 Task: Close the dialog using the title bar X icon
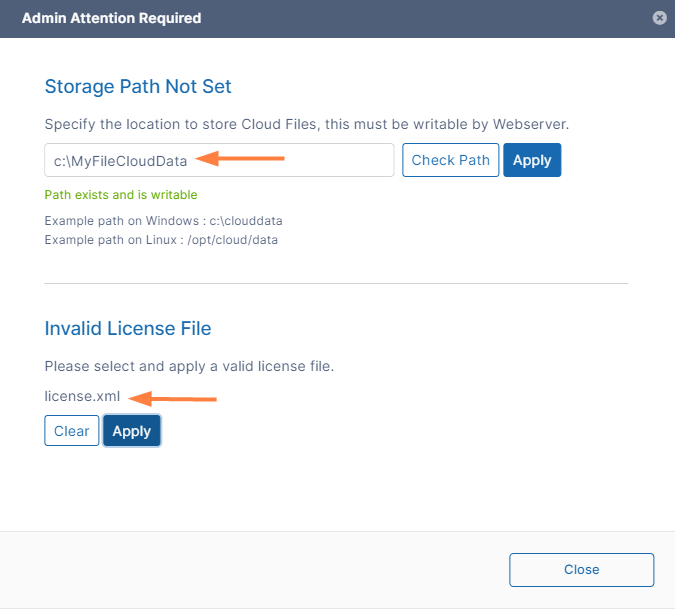[x=659, y=18]
